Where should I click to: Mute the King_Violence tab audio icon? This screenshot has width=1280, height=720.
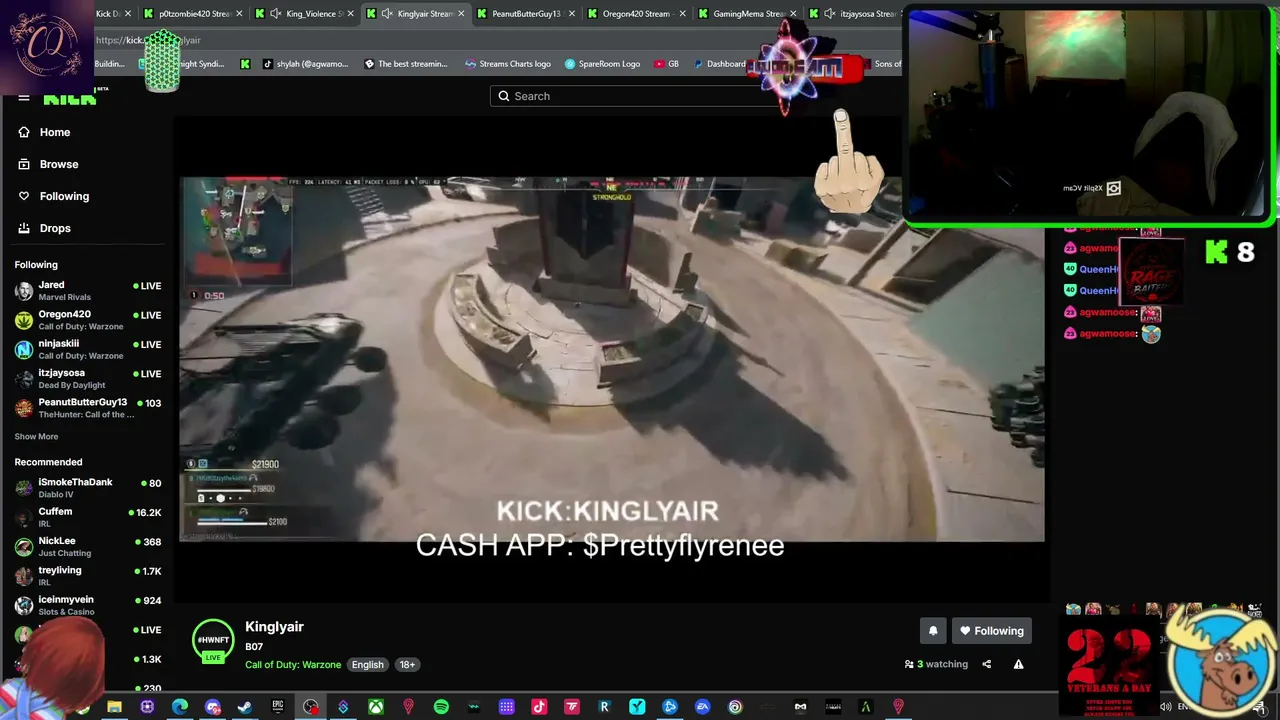[274, 14]
